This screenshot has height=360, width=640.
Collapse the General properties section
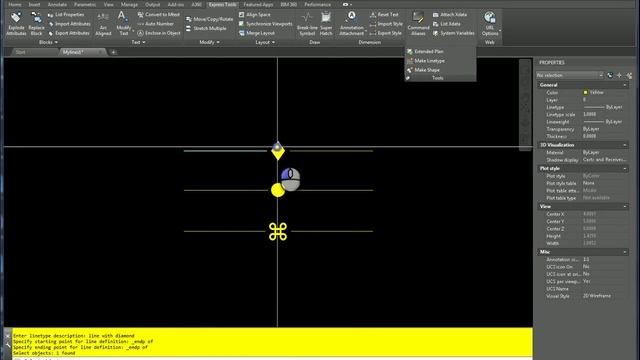click(x=625, y=85)
